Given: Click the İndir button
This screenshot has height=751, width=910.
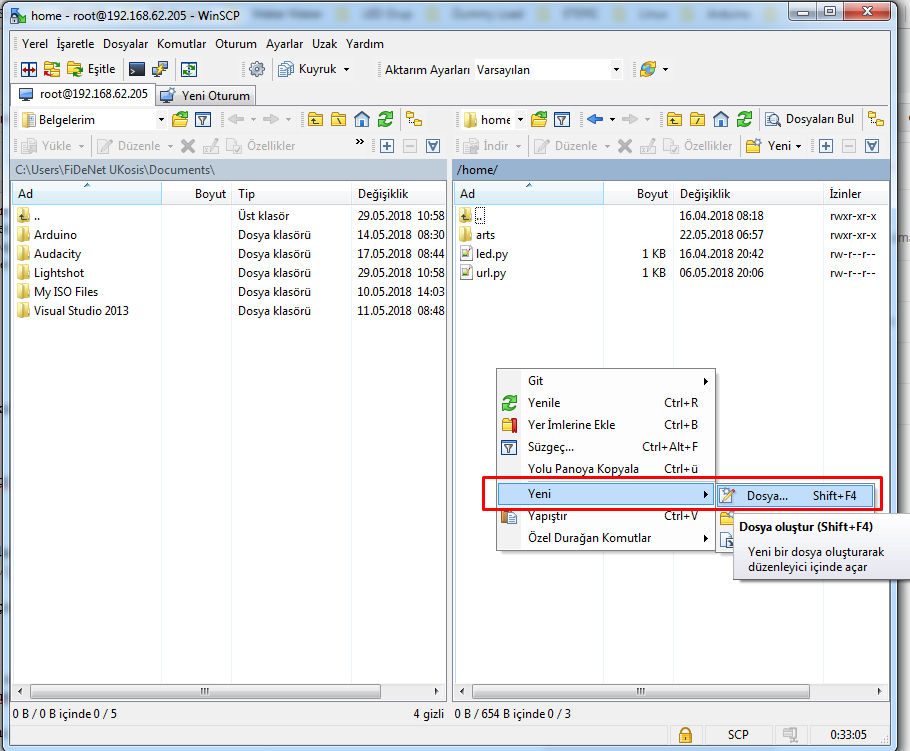Looking at the screenshot, I should tap(487, 146).
